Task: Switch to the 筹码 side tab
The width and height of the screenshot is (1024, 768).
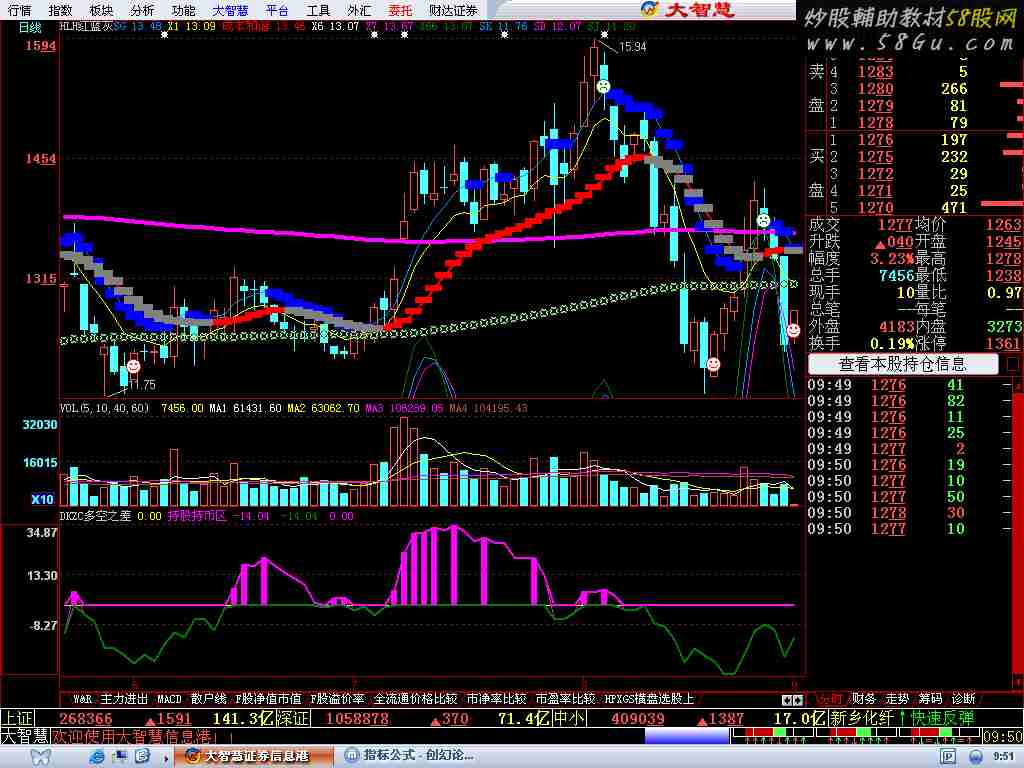Action: coord(931,699)
